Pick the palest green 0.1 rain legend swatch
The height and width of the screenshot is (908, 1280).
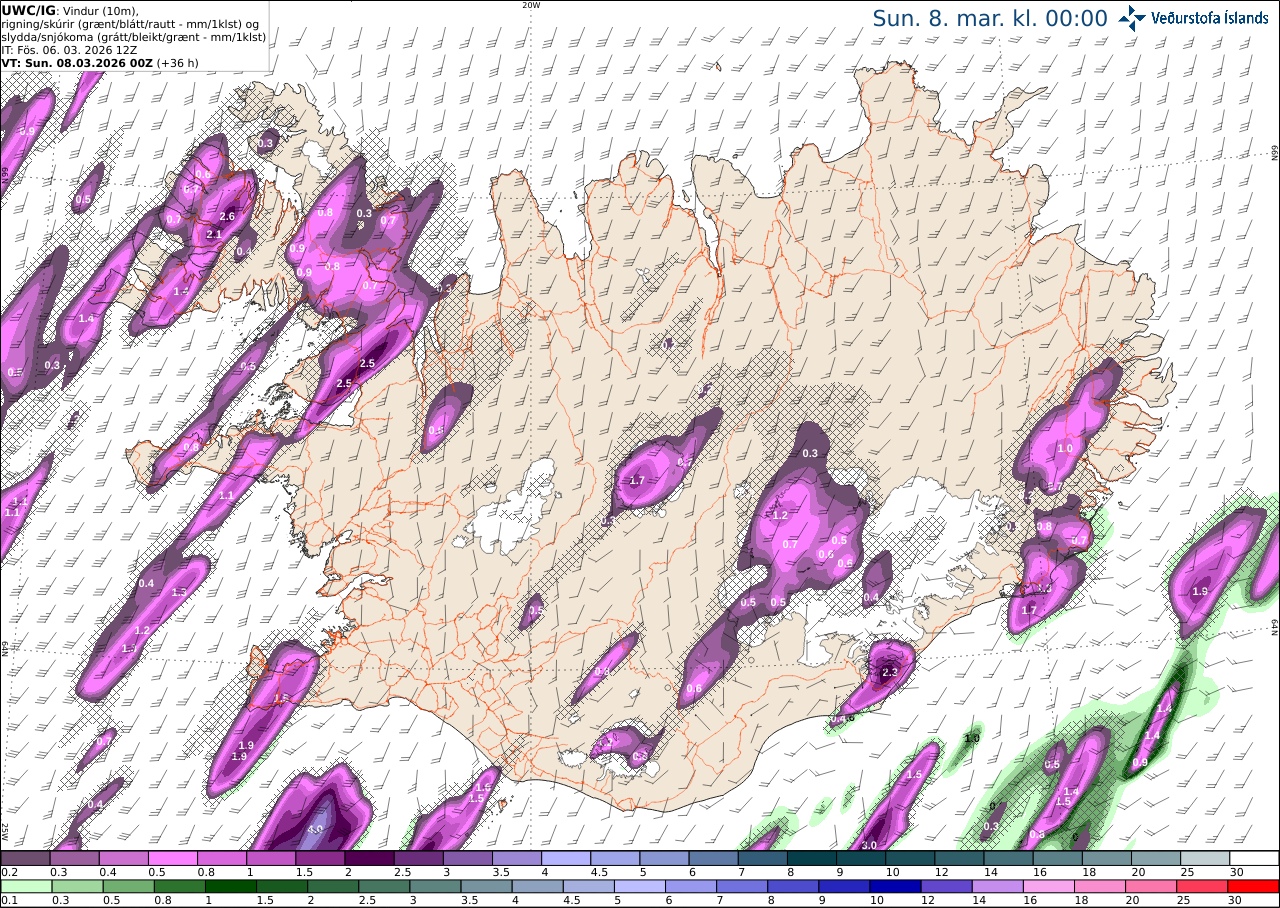point(25,886)
